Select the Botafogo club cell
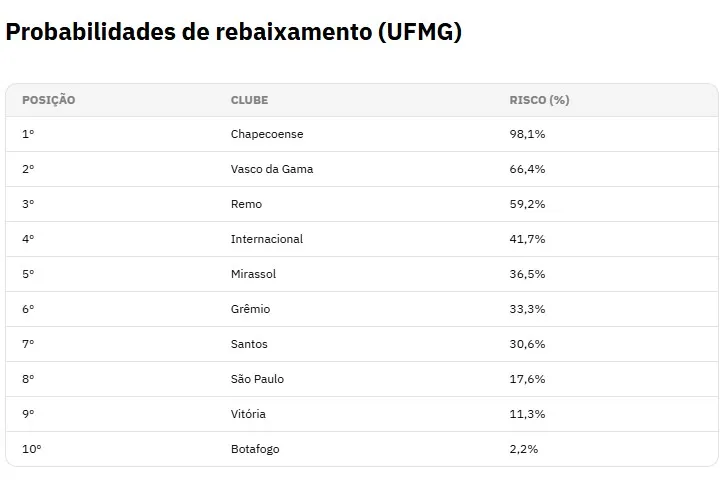Image resolution: width=723 pixels, height=480 pixels. [x=255, y=449]
